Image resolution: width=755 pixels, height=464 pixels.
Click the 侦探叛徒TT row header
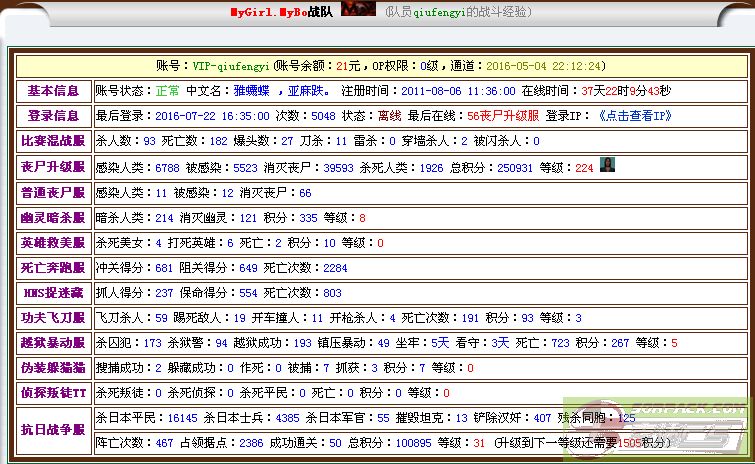pyautogui.click(x=54, y=394)
